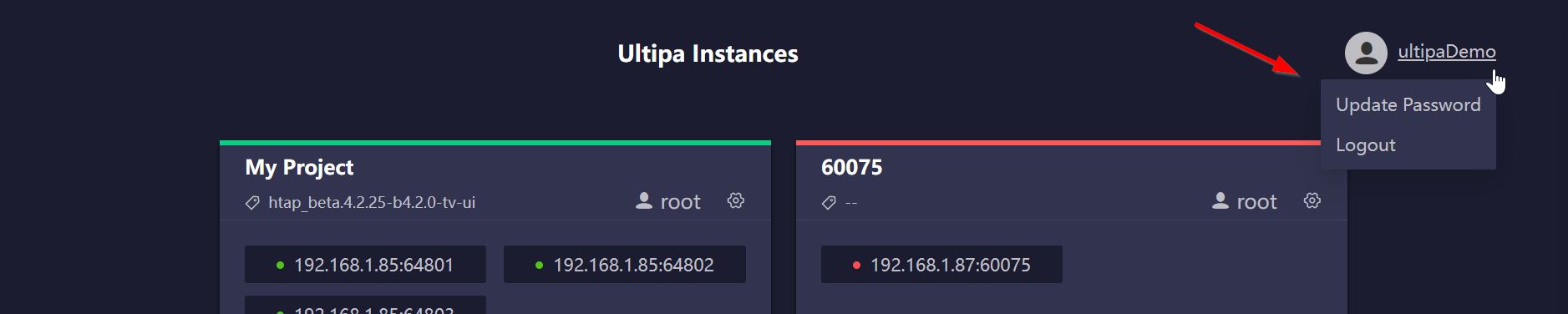Image resolution: width=1568 pixels, height=314 pixels.
Task: Click the Ultipa Instances heading
Action: click(708, 53)
